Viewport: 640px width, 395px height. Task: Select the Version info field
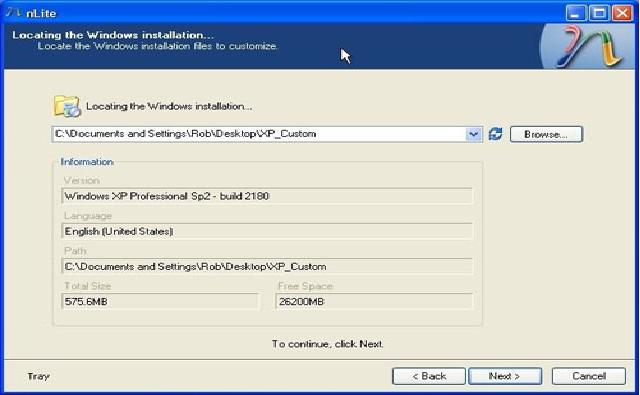267,196
